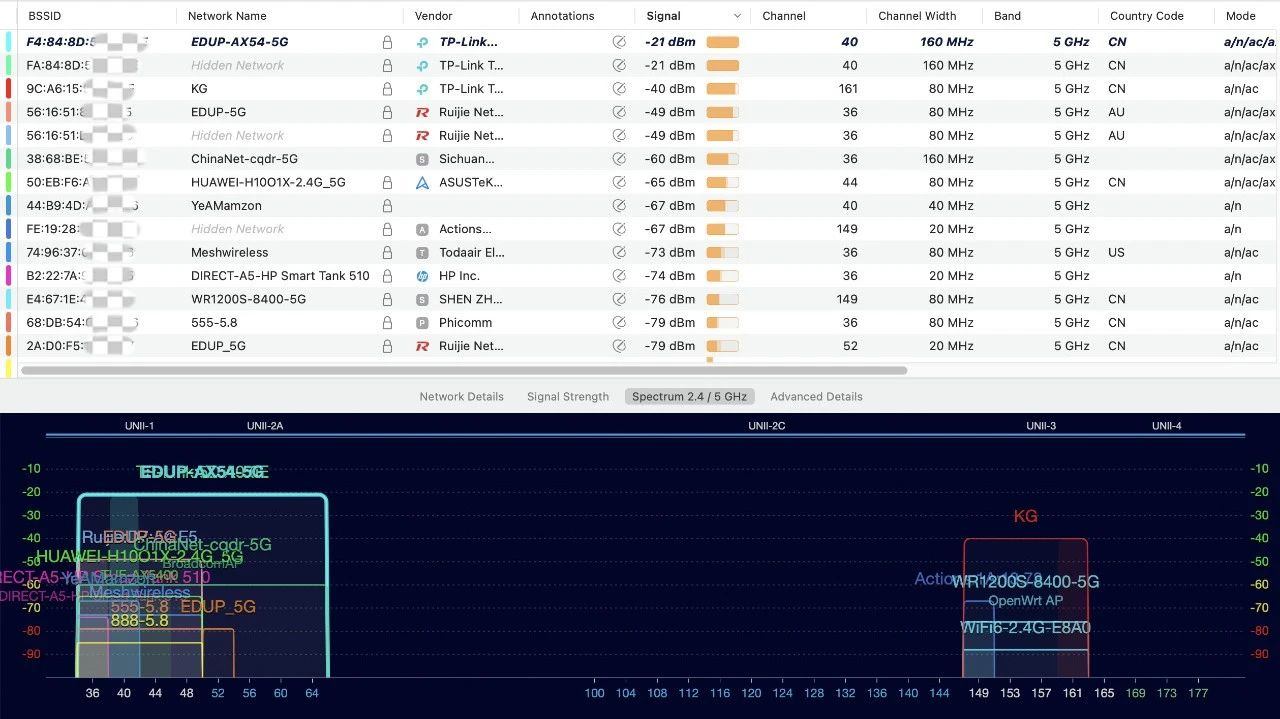Click the ASUSTeK vendor icon in HUAWEI-H10O1X row
The width and height of the screenshot is (1280, 719).
click(422, 183)
